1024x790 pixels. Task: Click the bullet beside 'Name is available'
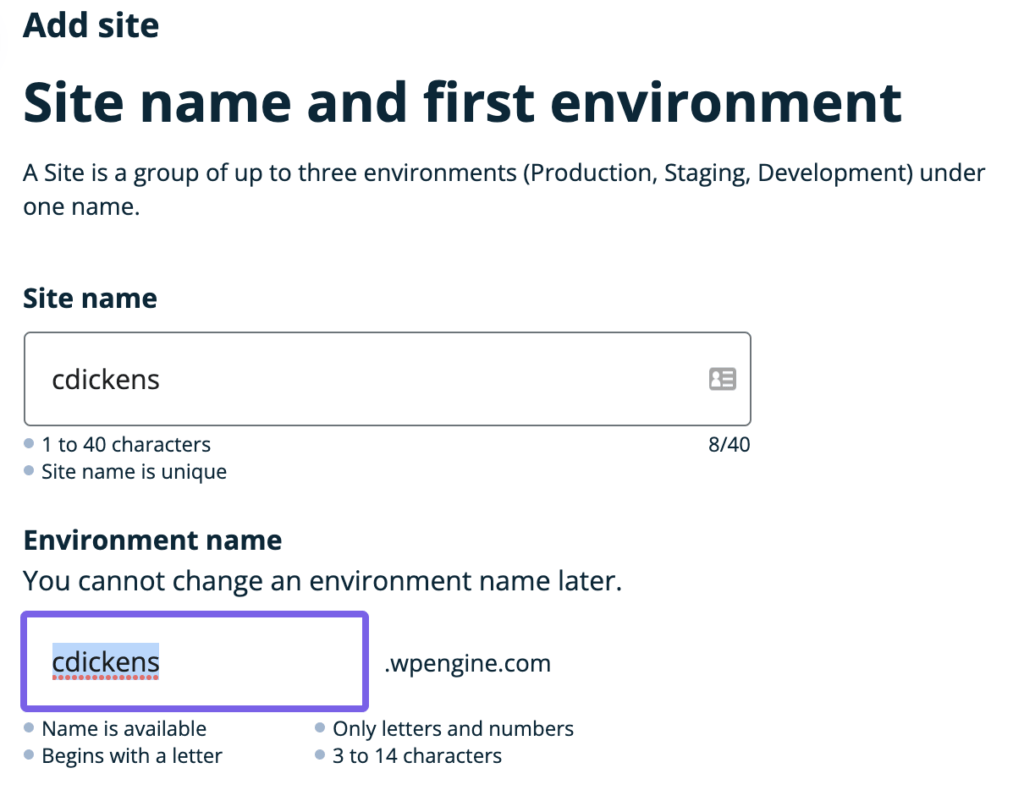29,728
